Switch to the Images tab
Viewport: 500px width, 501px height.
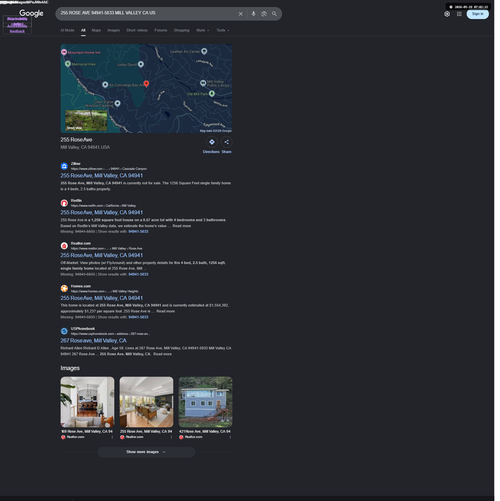pyautogui.click(x=113, y=30)
